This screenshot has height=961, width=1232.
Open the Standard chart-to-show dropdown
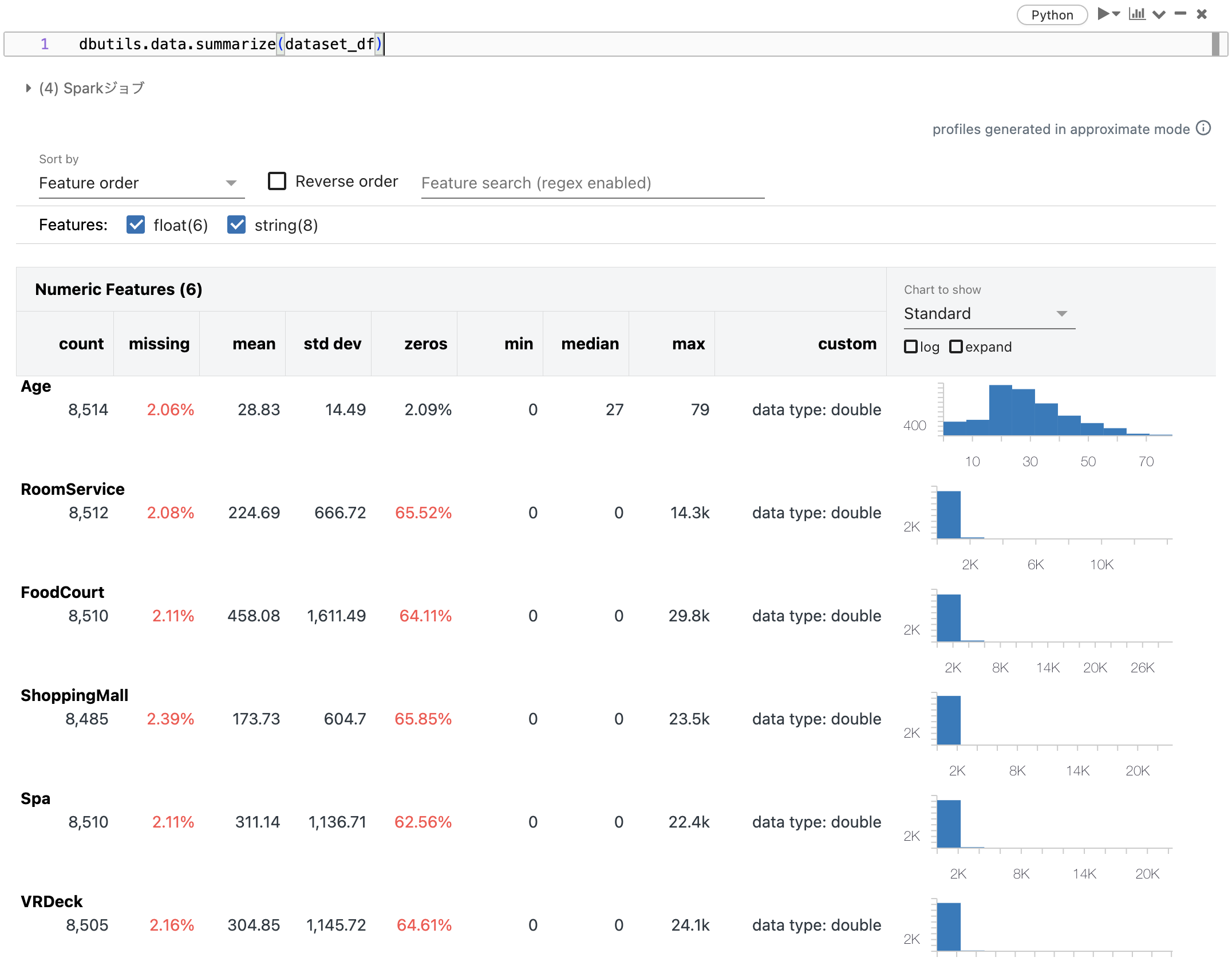pos(989,313)
